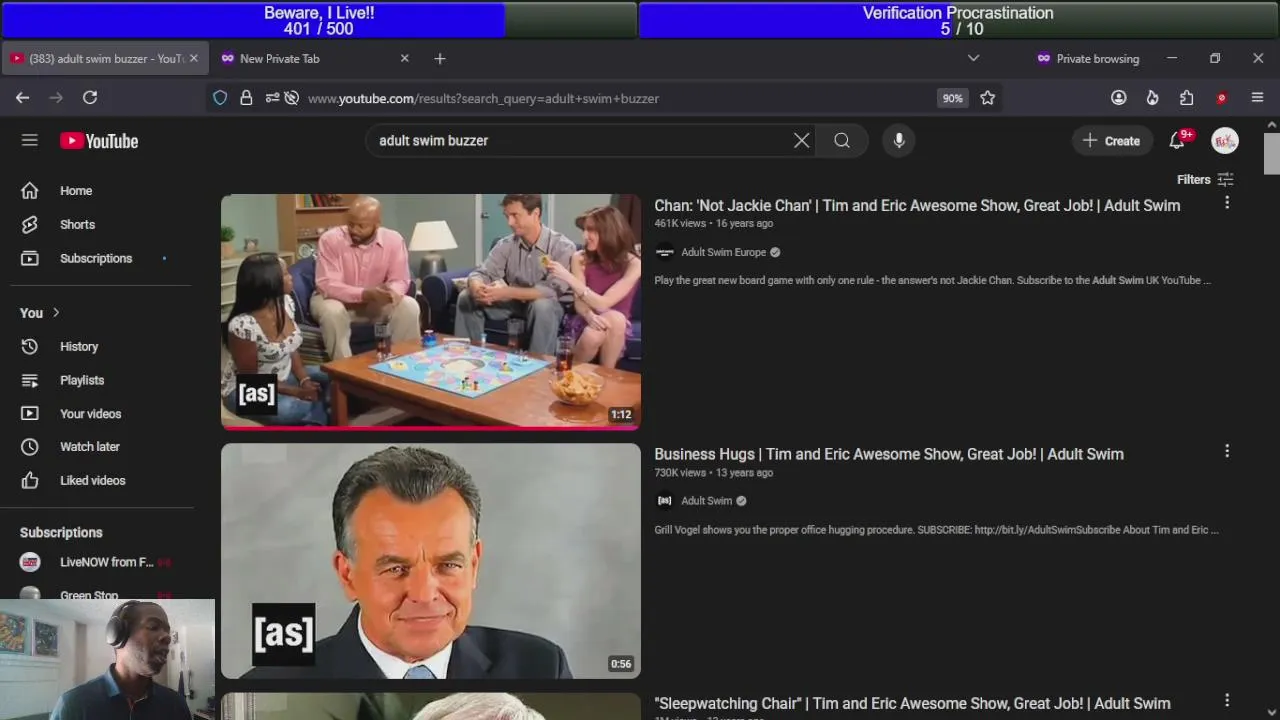Click the Create button

click(x=1111, y=141)
